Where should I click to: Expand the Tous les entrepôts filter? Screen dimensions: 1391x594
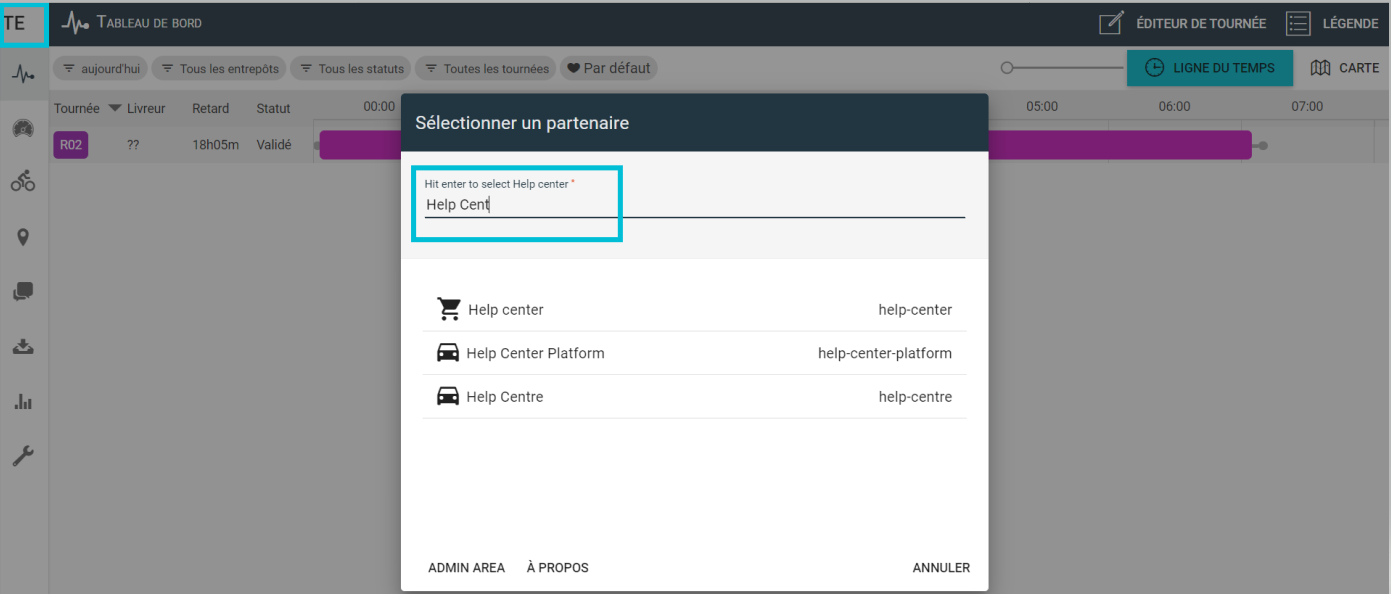coord(219,69)
